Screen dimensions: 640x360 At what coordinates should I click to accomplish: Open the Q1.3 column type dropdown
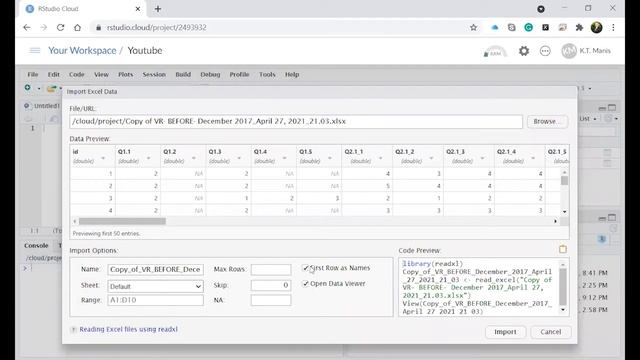[239, 158]
